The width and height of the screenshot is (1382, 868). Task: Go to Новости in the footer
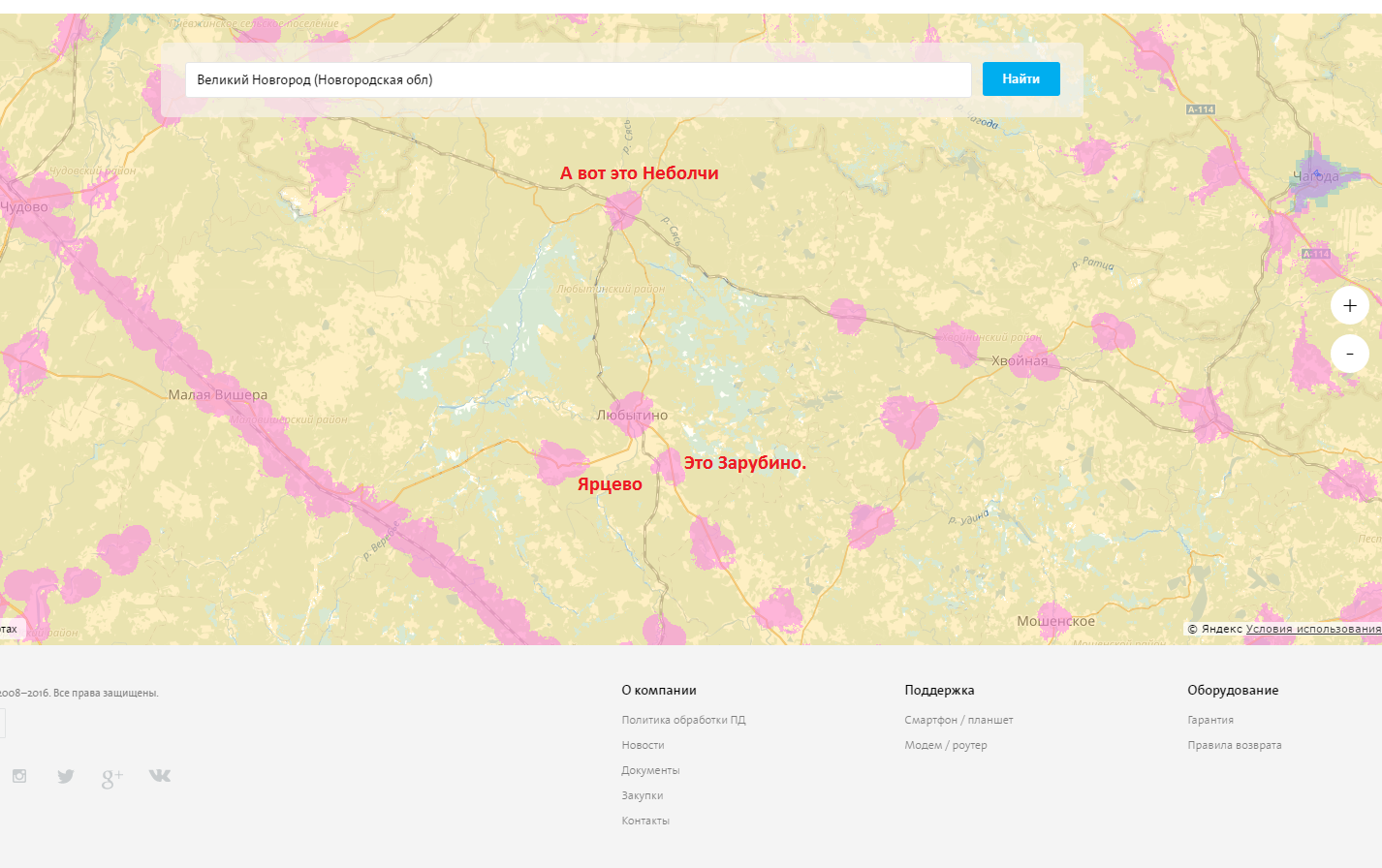pyautogui.click(x=643, y=745)
